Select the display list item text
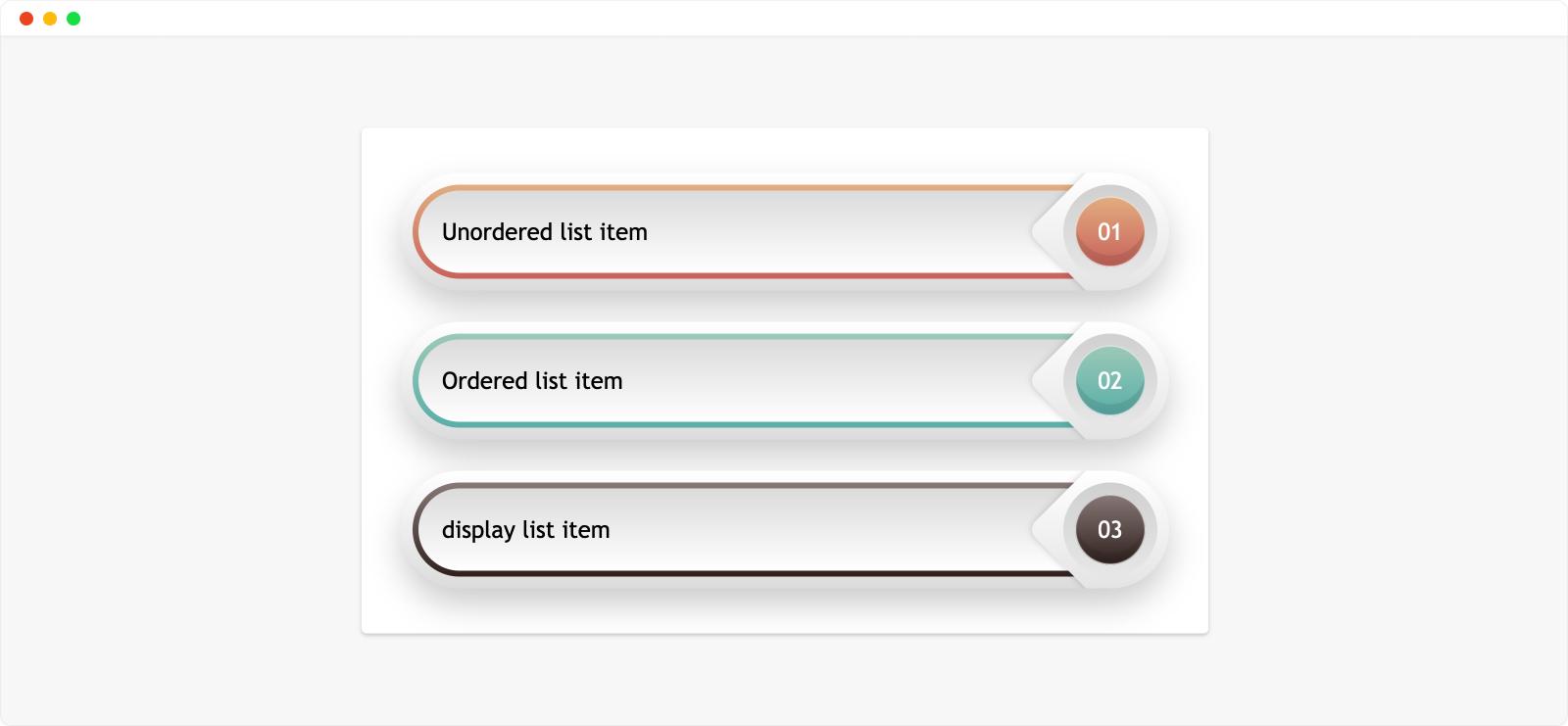Screen dimensions: 1568x726 [x=526, y=531]
